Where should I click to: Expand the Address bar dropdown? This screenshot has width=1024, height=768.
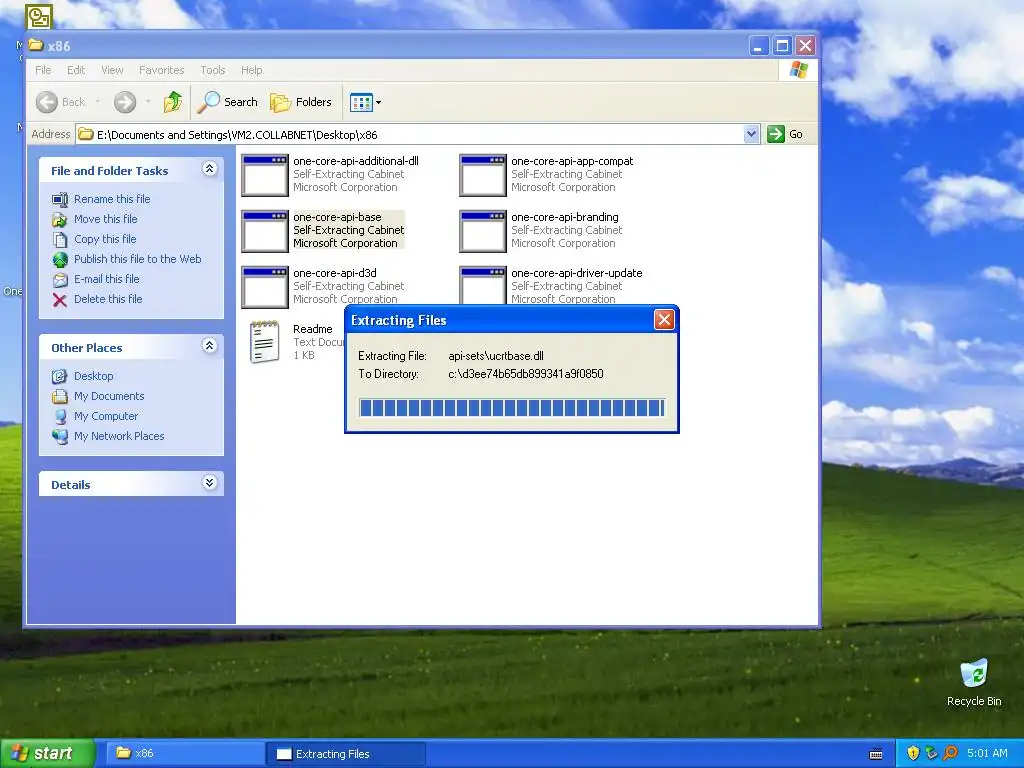(x=751, y=135)
